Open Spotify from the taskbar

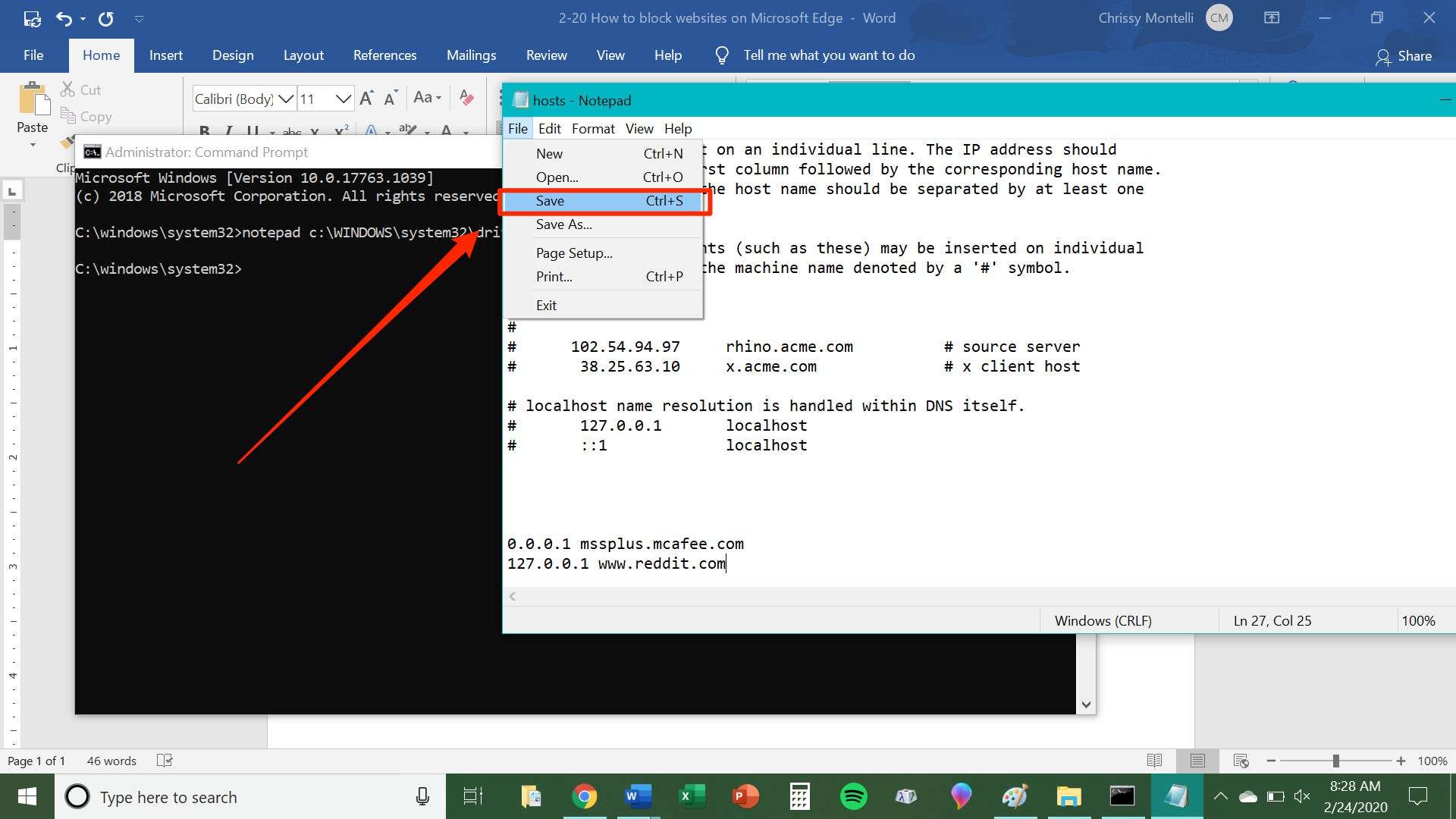pyautogui.click(x=854, y=796)
